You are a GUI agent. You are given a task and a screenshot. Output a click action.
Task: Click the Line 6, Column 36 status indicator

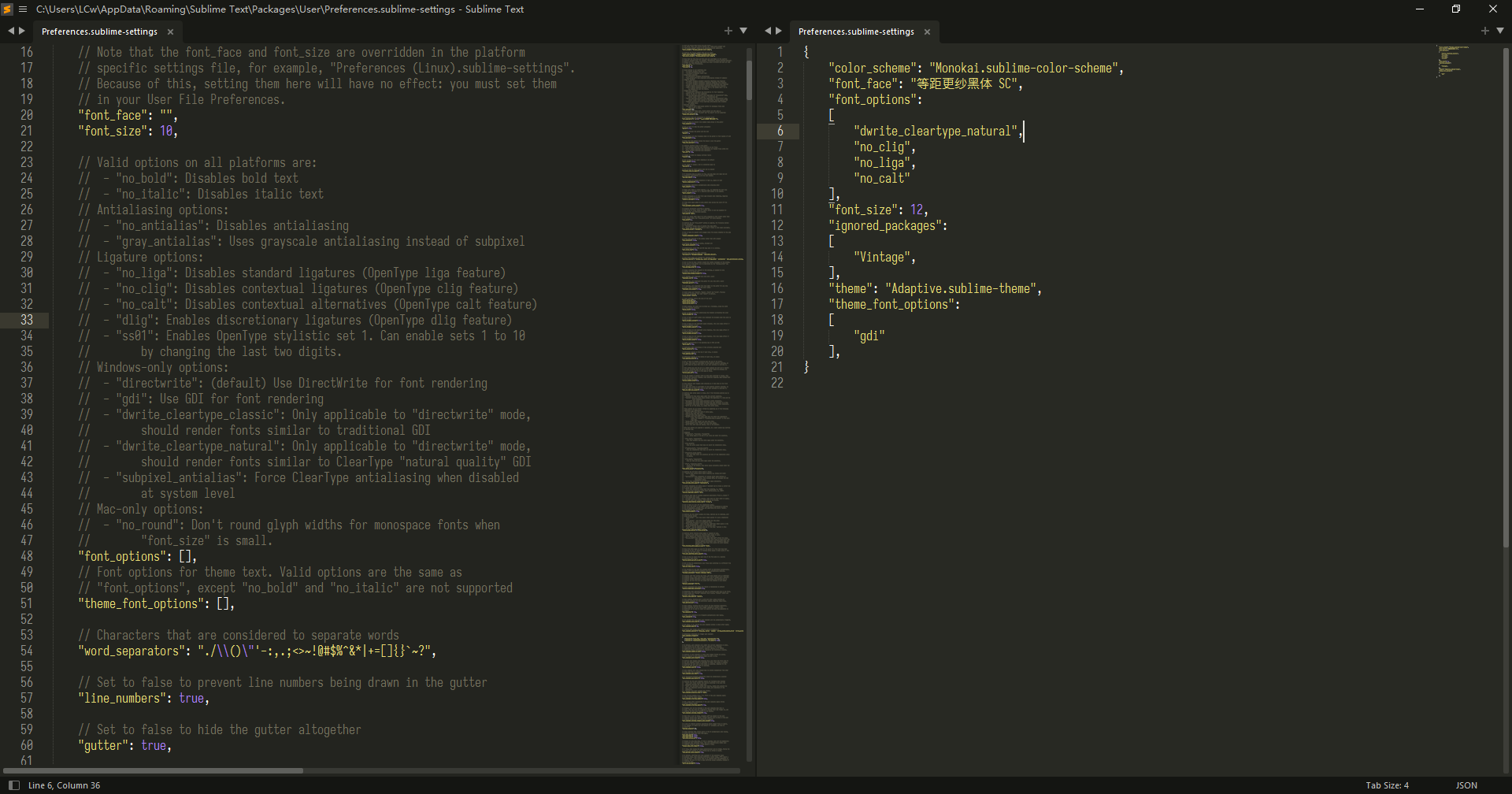click(x=65, y=785)
